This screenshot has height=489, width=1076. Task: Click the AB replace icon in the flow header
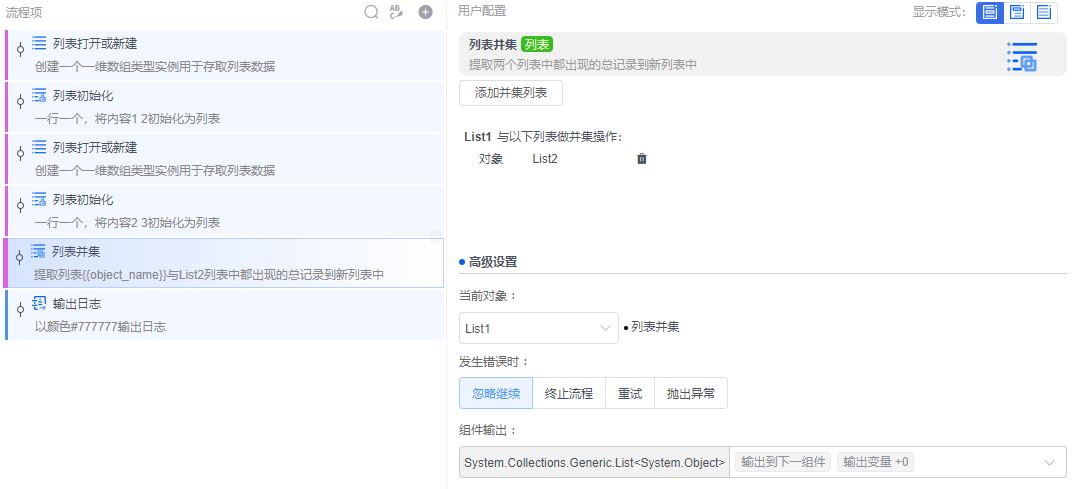pyautogui.click(x=396, y=12)
